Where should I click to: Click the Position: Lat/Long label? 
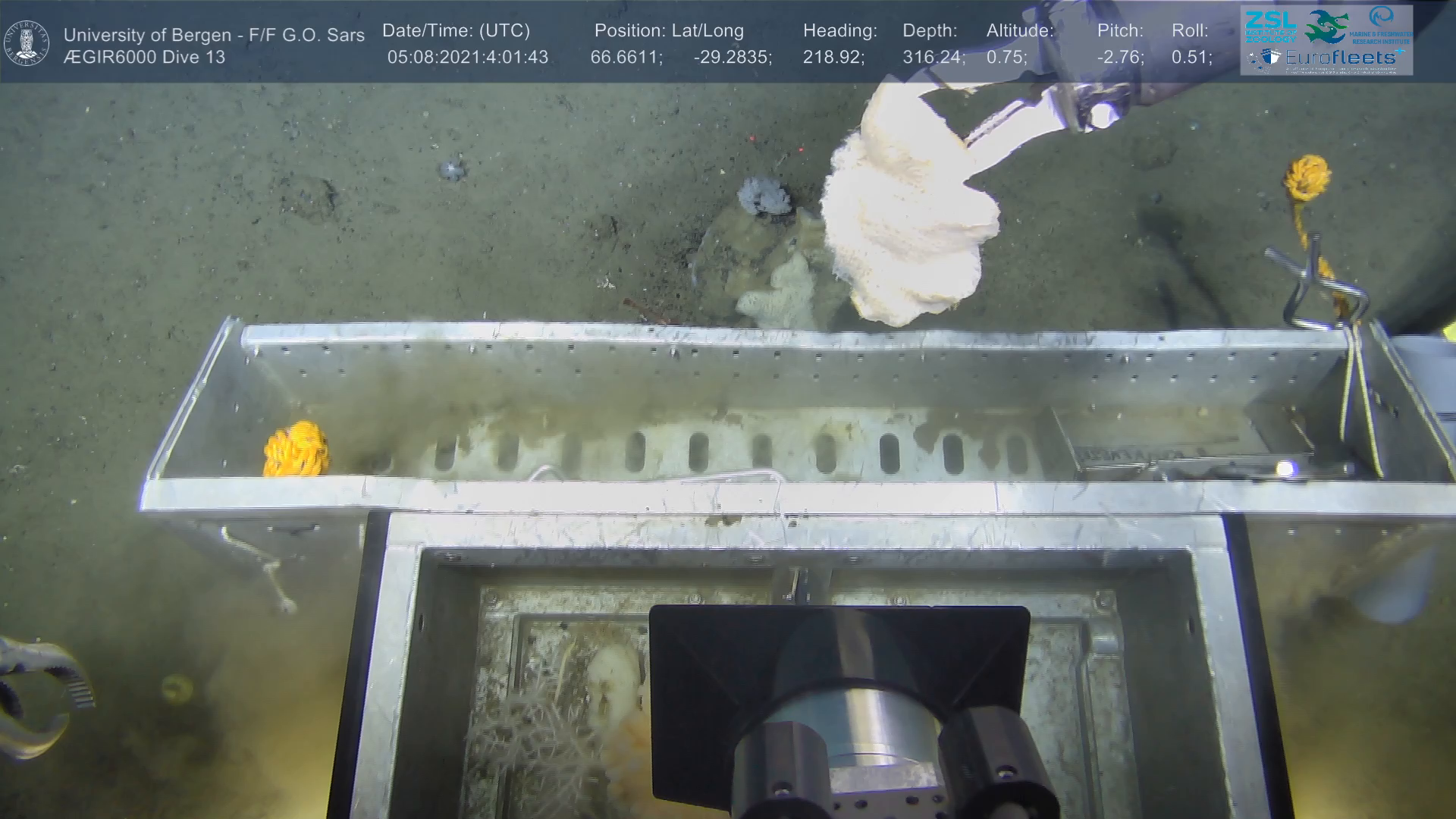click(x=668, y=31)
